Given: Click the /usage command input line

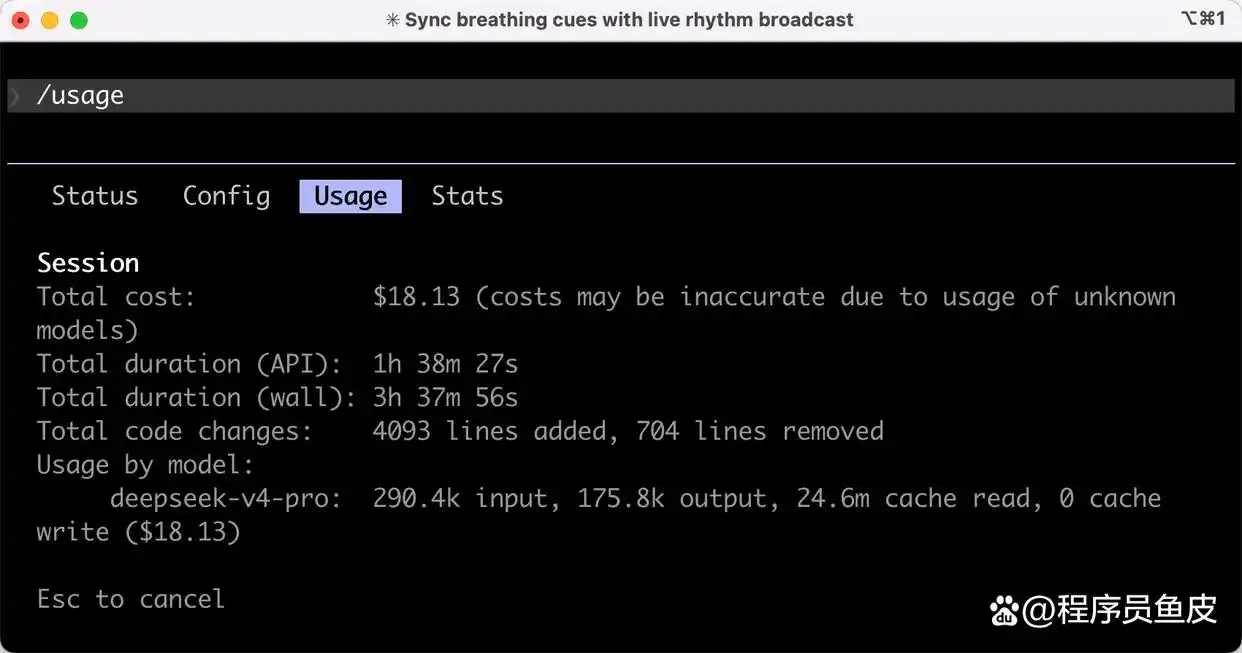Looking at the screenshot, I should click(x=620, y=96).
